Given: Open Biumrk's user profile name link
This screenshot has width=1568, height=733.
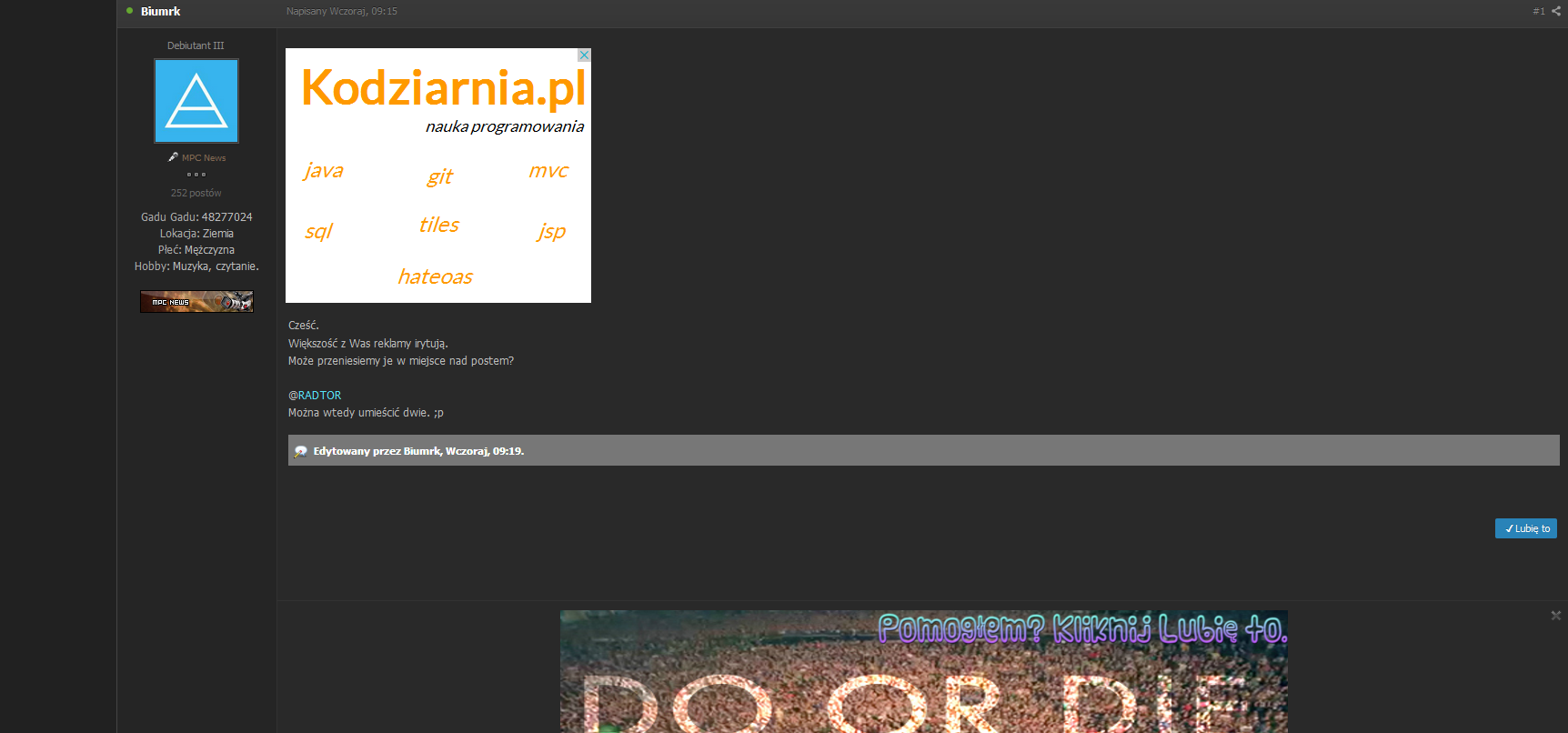Looking at the screenshot, I should pos(160,11).
